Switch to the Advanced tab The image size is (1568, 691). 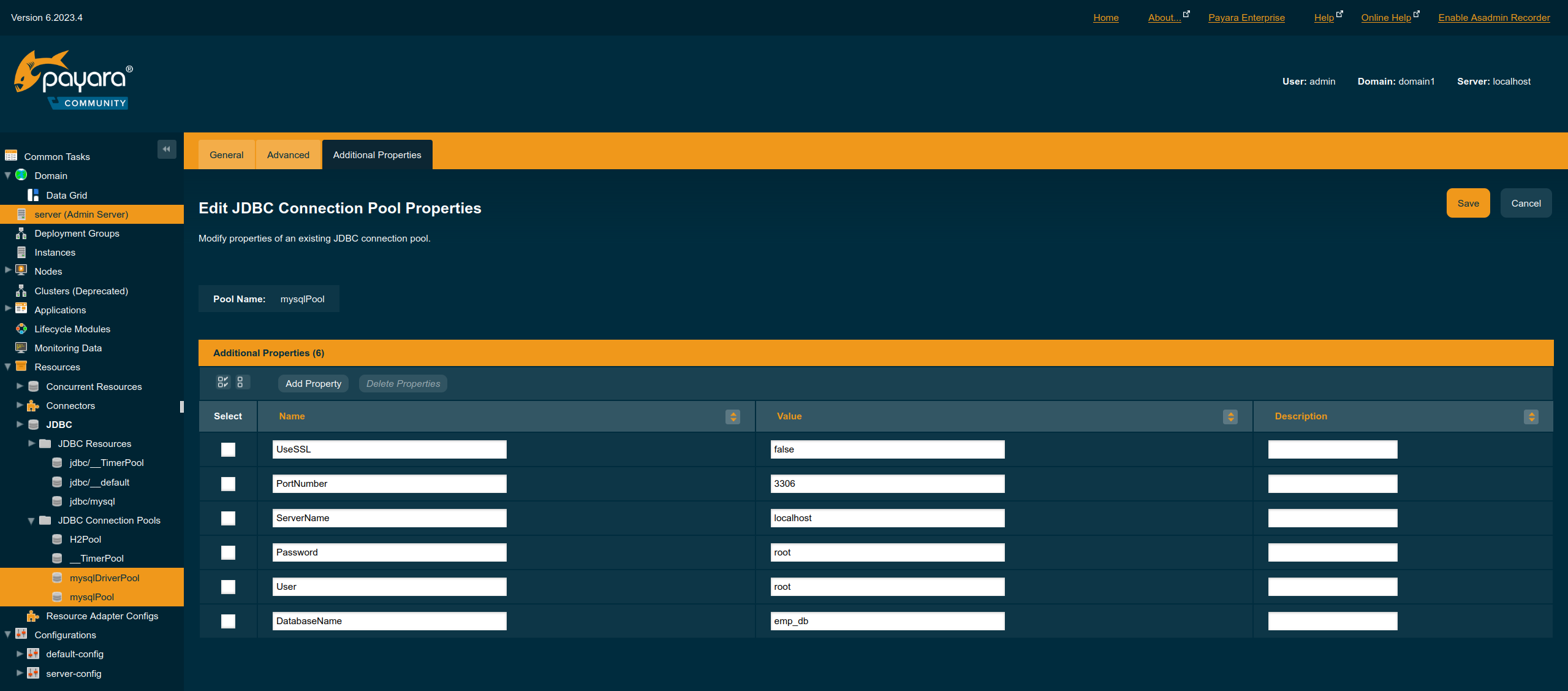288,155
